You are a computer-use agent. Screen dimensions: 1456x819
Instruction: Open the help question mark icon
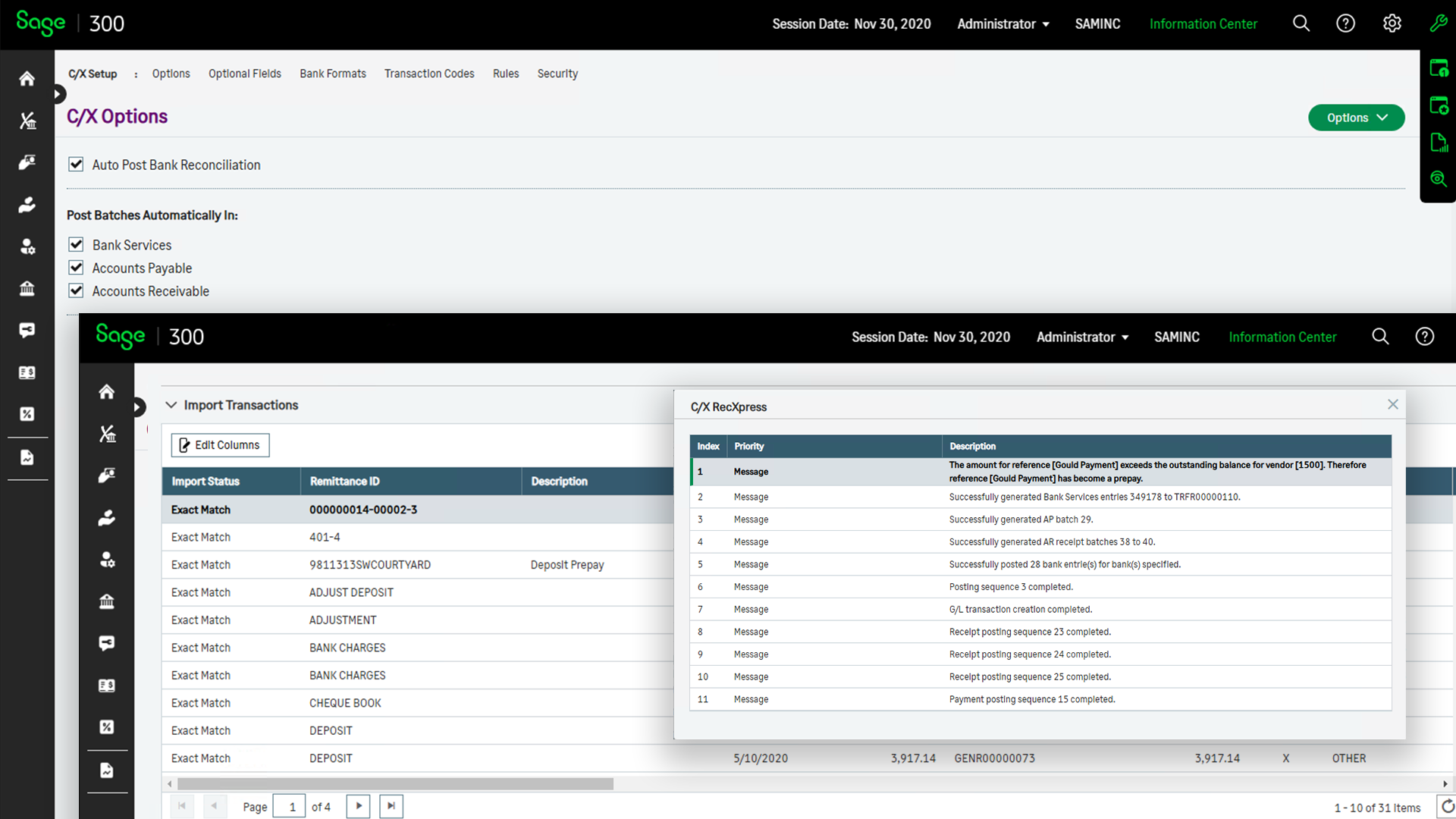tap(1345, 24)
